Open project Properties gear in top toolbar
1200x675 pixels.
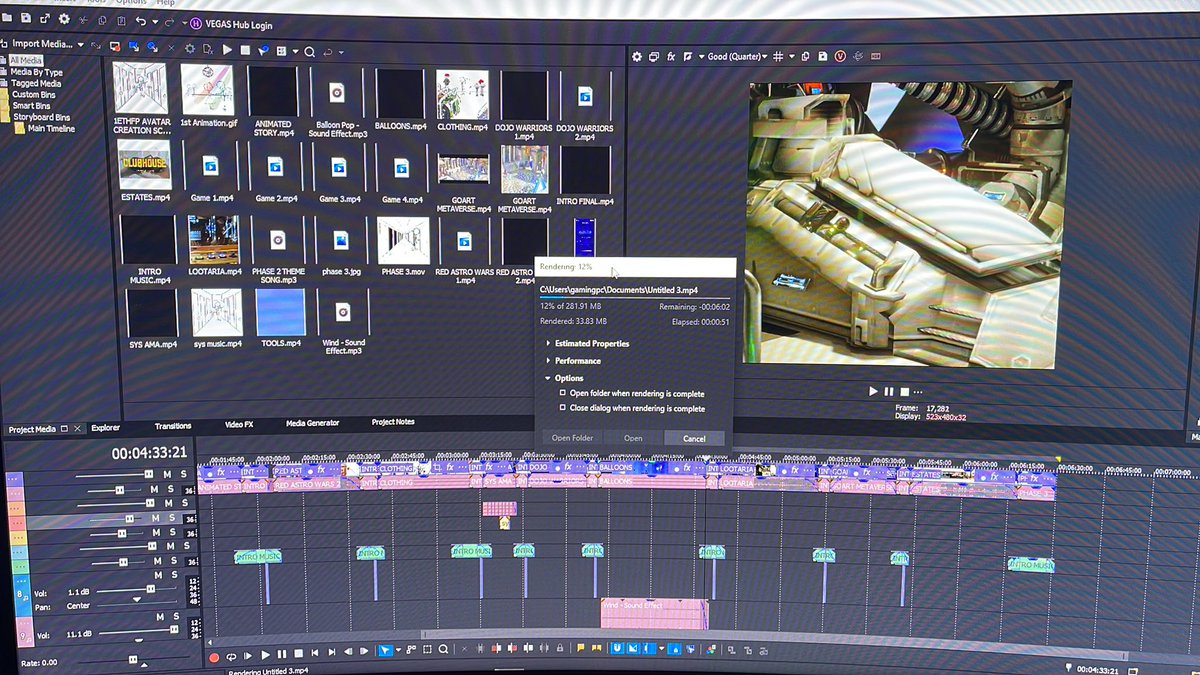[64, 19]
